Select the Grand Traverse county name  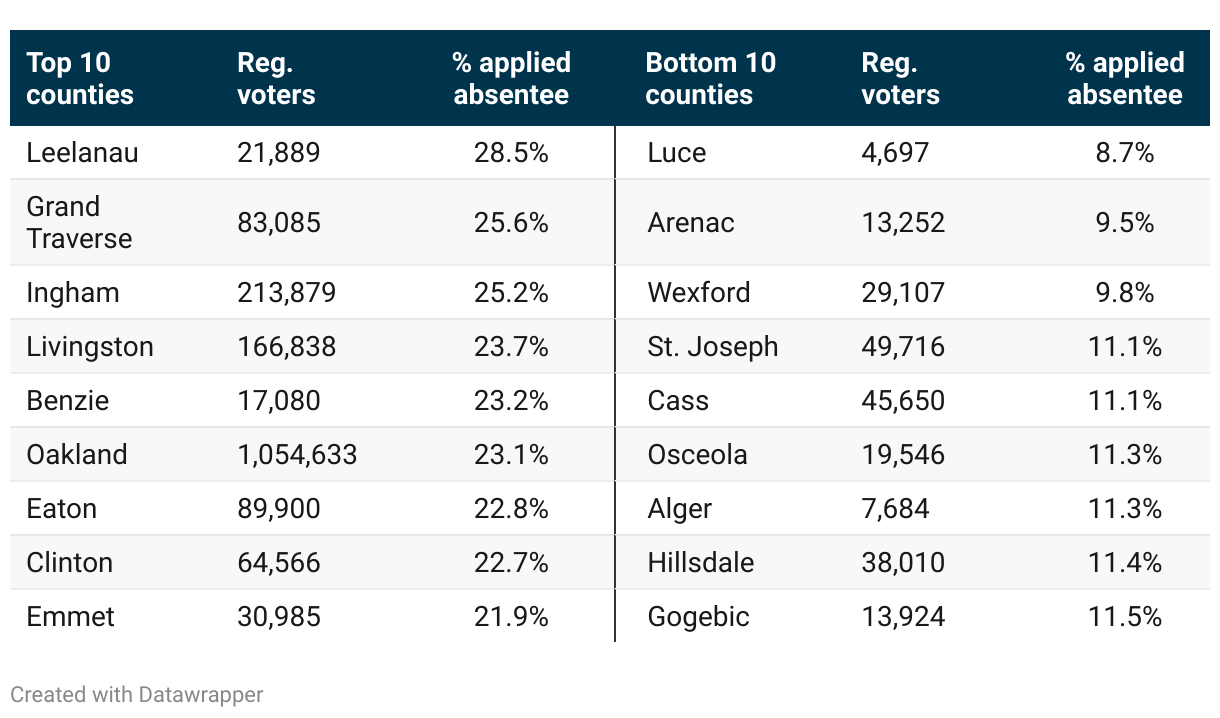pyautogui.click(x=79, y=223)
